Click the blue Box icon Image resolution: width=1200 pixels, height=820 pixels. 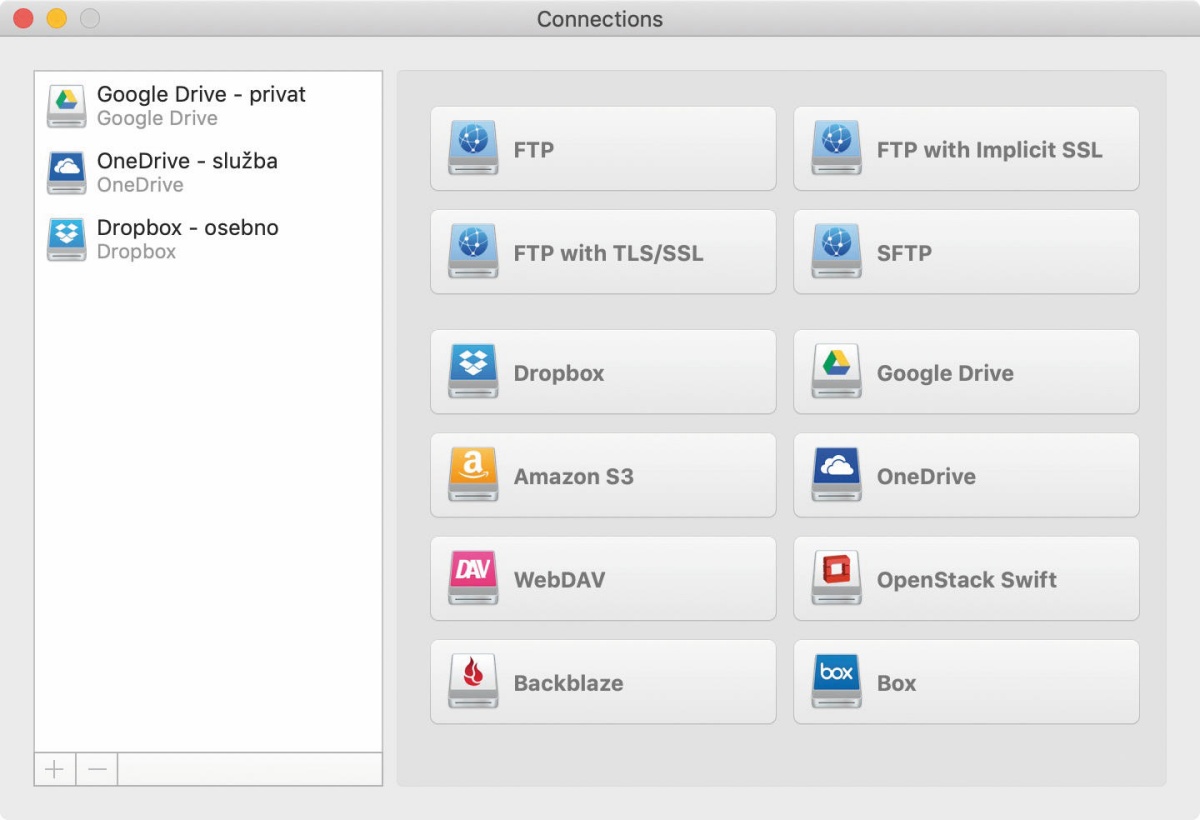click(836, 682)
